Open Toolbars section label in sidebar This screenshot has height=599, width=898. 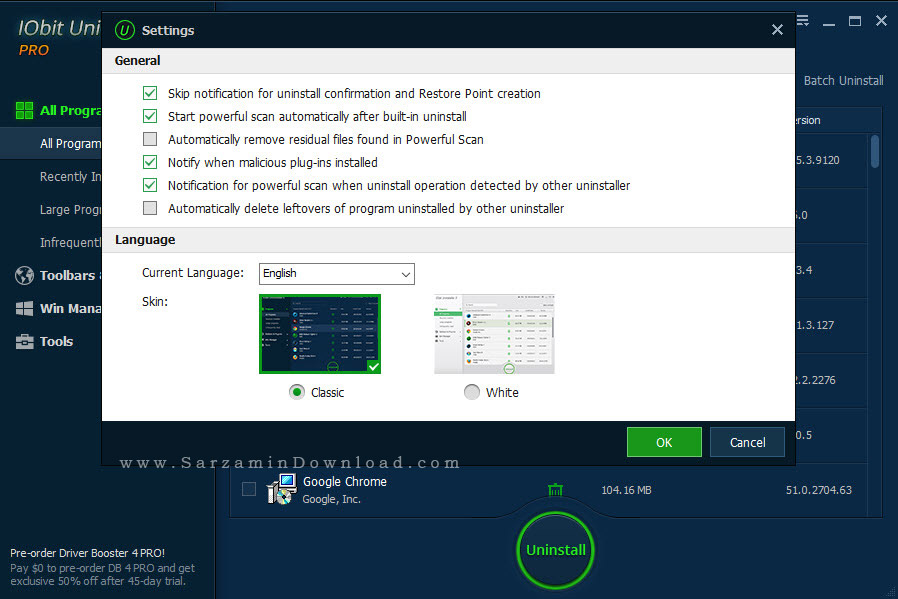point(68,275)
